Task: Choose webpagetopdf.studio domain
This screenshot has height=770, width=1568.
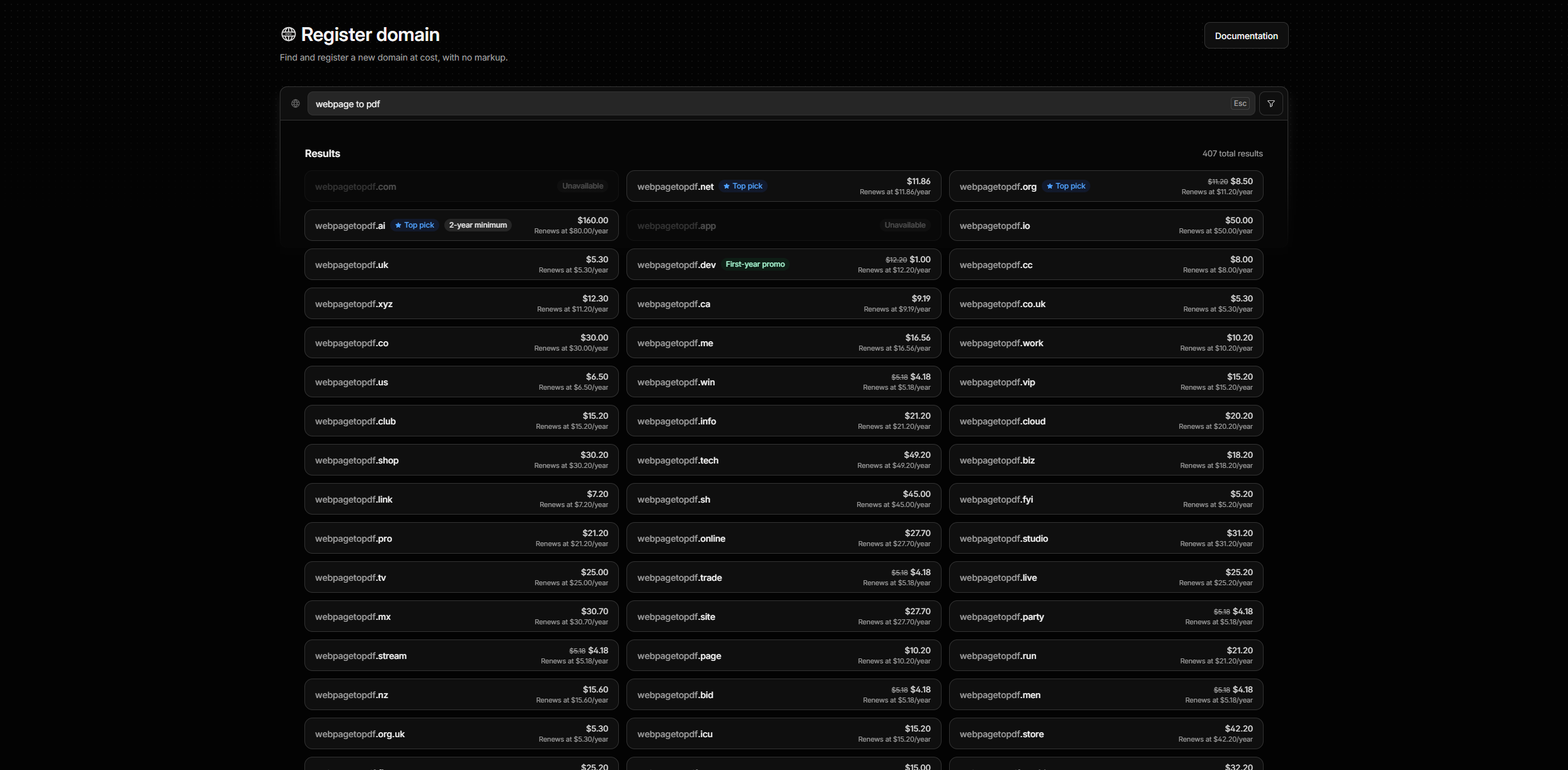Action: [x=1106, y=538]
